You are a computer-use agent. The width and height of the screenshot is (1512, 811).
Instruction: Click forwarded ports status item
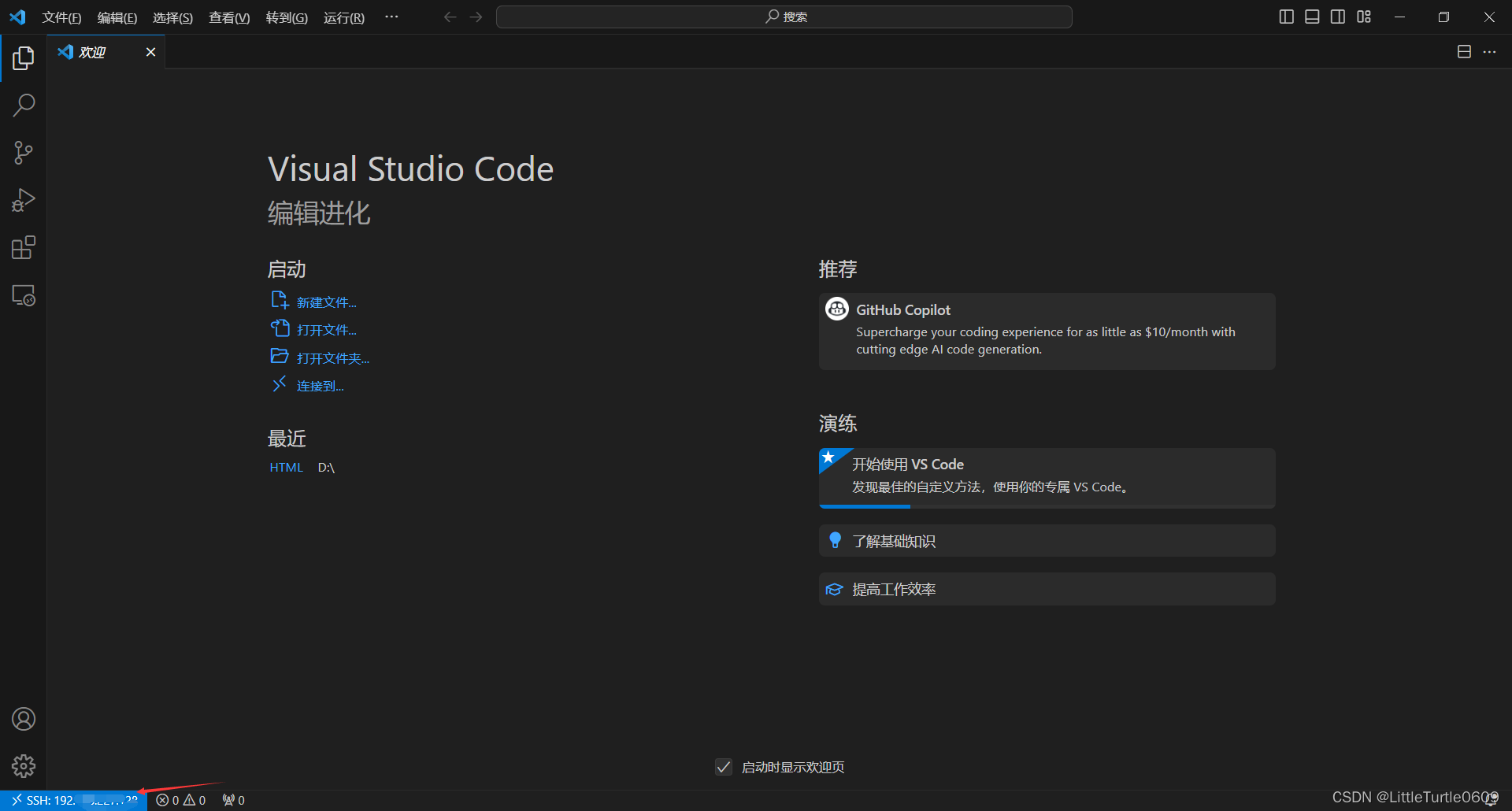(x=233, y=800)
